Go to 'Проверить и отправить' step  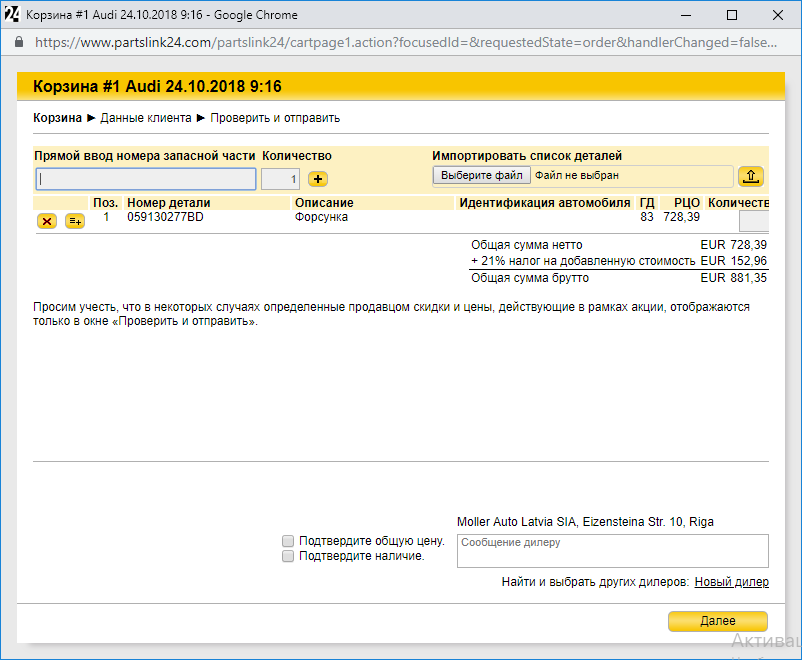pos(275,118)
